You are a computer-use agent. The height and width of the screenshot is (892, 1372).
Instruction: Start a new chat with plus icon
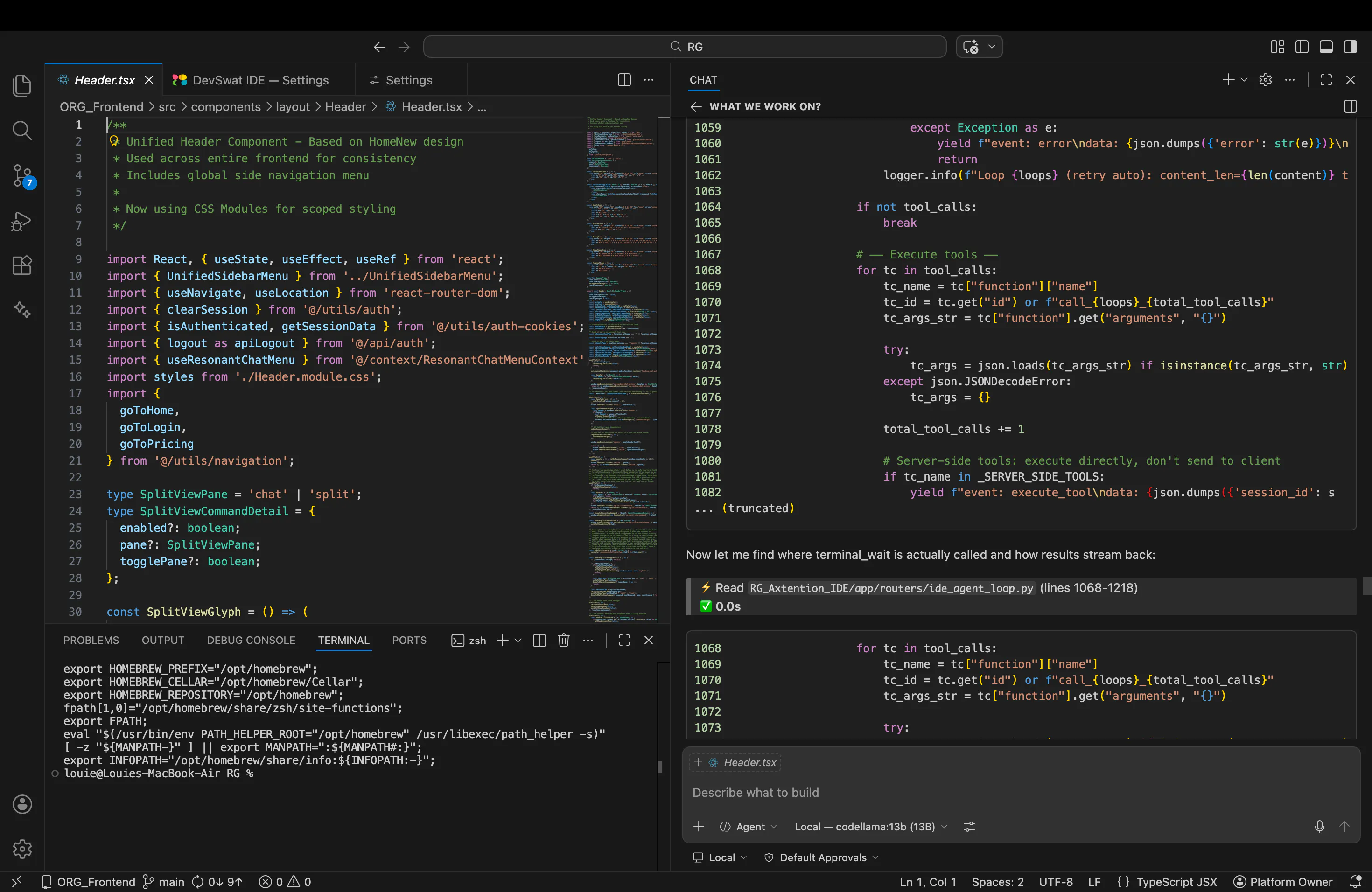[1228, 79]
